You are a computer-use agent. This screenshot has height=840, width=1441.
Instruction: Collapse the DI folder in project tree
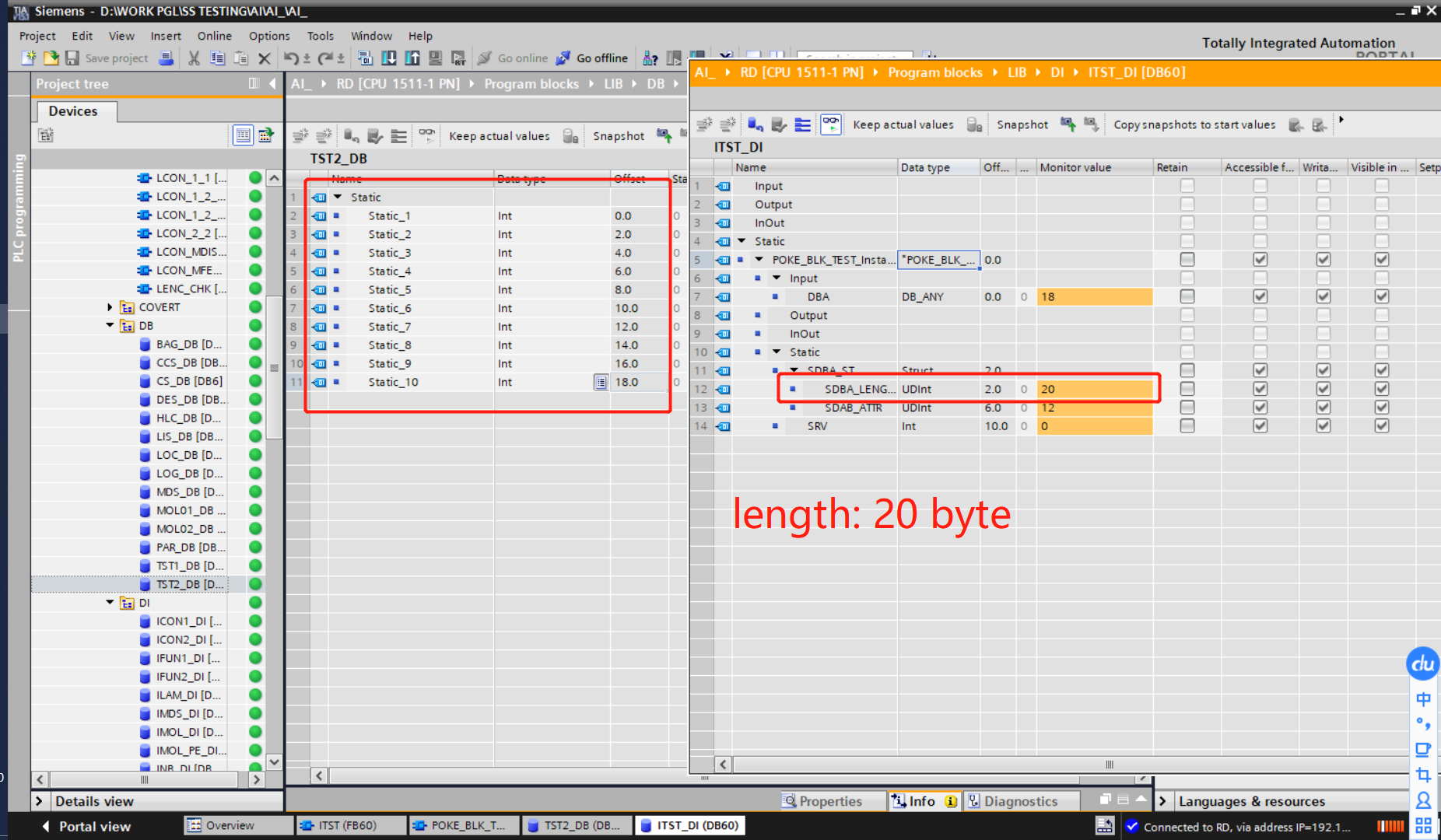click(110, 603)
